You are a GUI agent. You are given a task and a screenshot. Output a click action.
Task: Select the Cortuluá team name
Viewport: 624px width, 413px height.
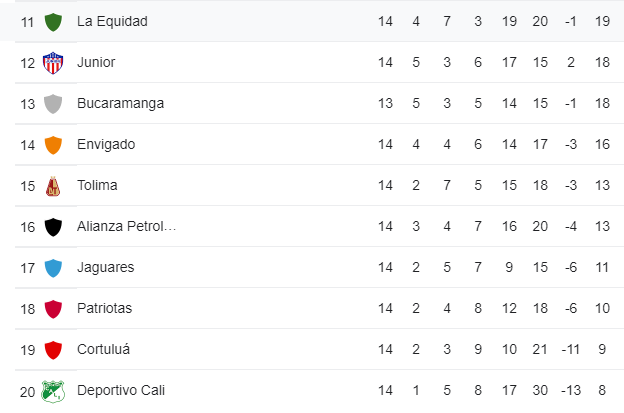point(103,349)
